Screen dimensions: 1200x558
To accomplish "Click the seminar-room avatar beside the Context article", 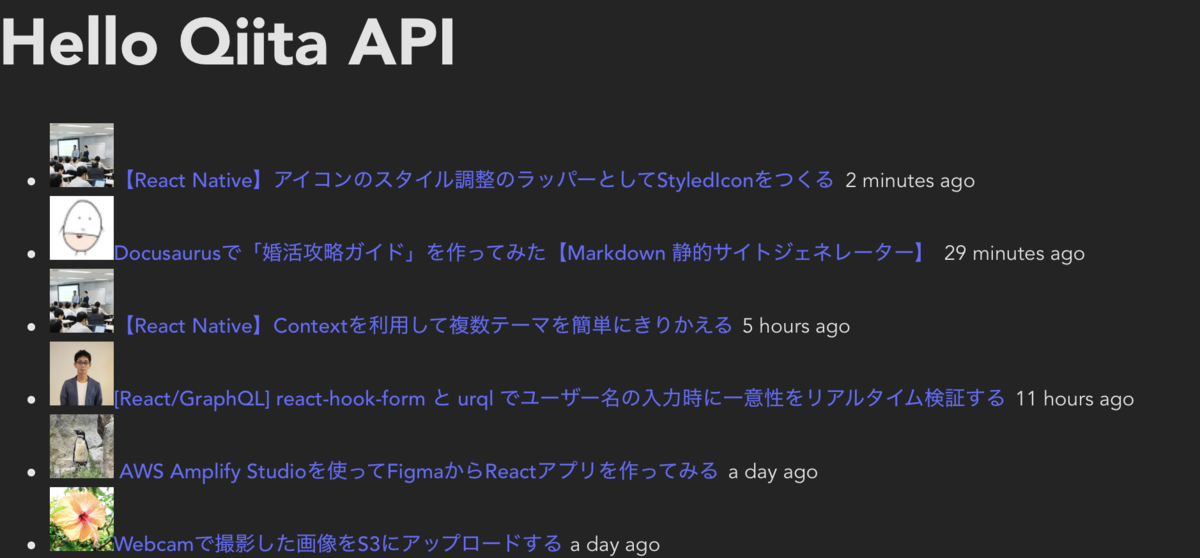I will [82, 300].
